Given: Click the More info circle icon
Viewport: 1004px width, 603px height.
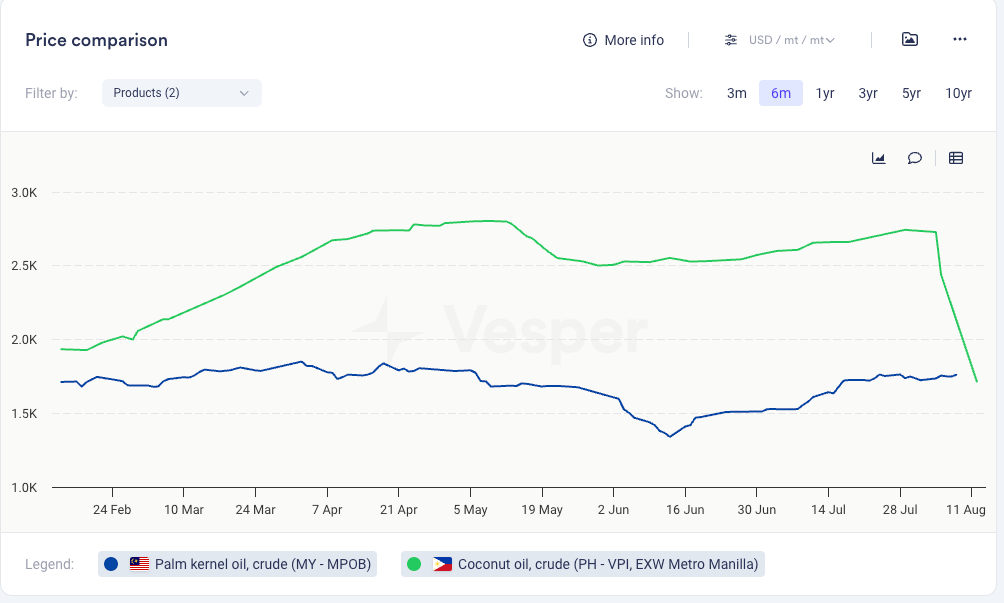Looking at the screenshot, I should 590,40.
